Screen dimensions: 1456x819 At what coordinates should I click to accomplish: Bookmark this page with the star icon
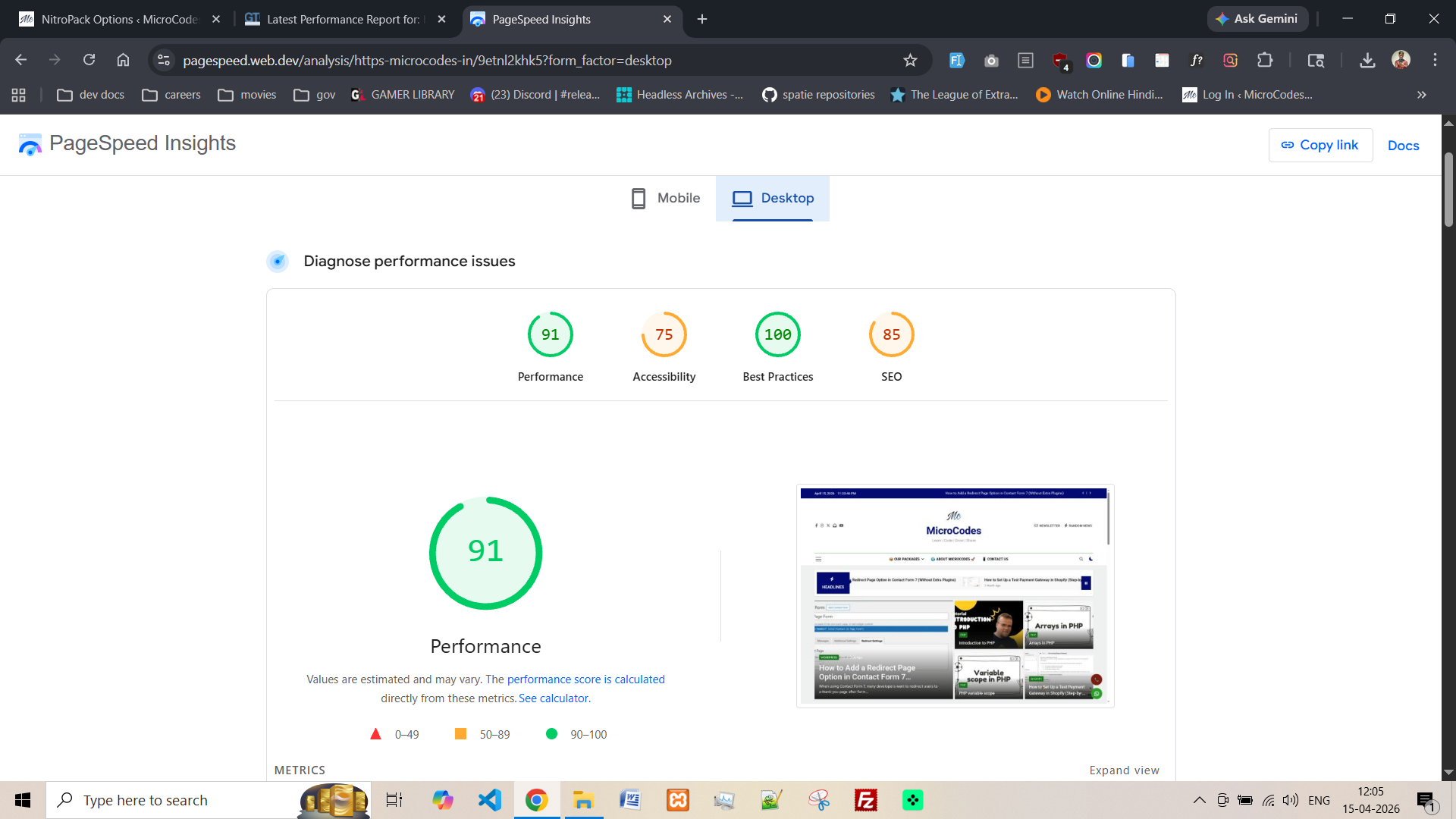click(x=910, y=61)
